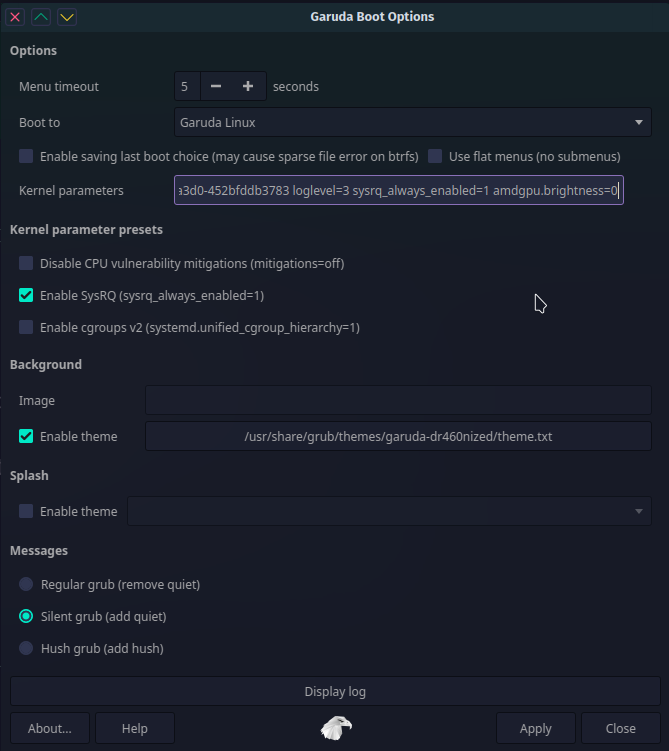Increase menu timeout with plus button
This screenshot has height=751, width=669.
click(248, 87)
